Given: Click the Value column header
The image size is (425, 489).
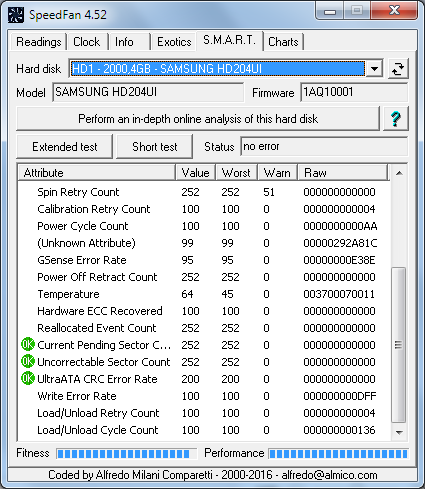Looking at the screenshot, I should pos(196,173).
